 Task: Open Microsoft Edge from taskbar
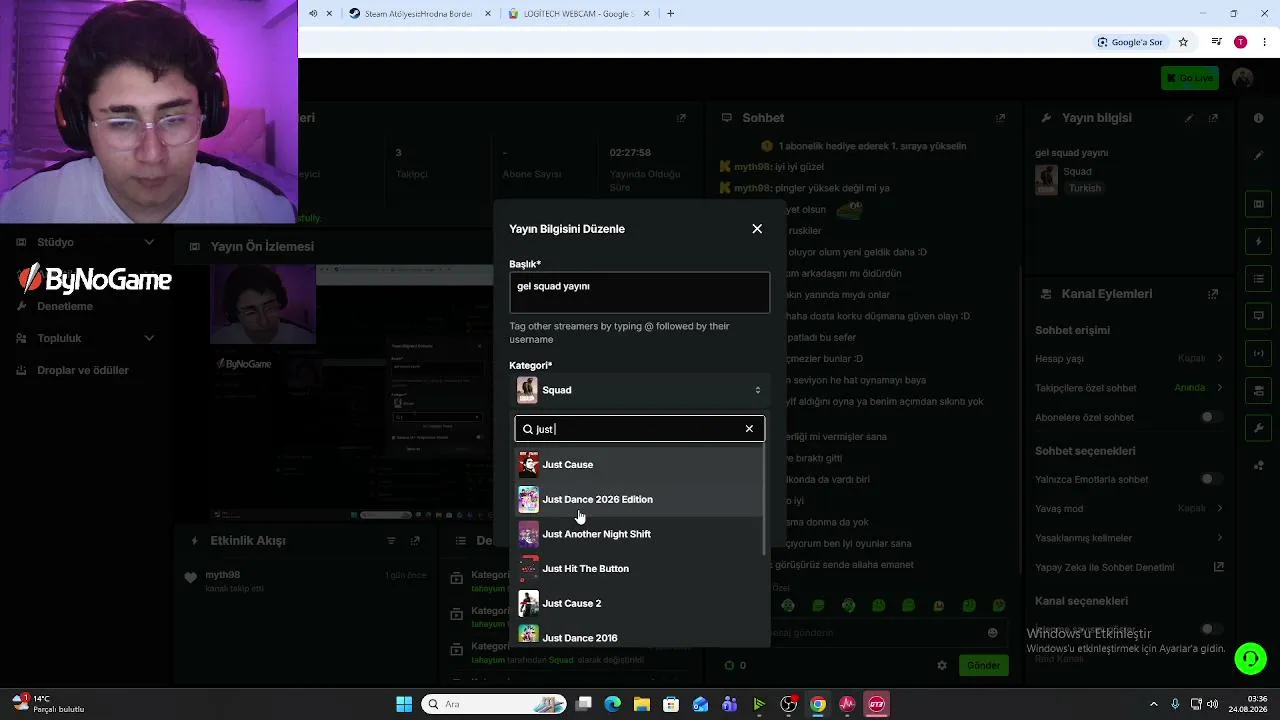pyautogui.click(x=613, y=704)
